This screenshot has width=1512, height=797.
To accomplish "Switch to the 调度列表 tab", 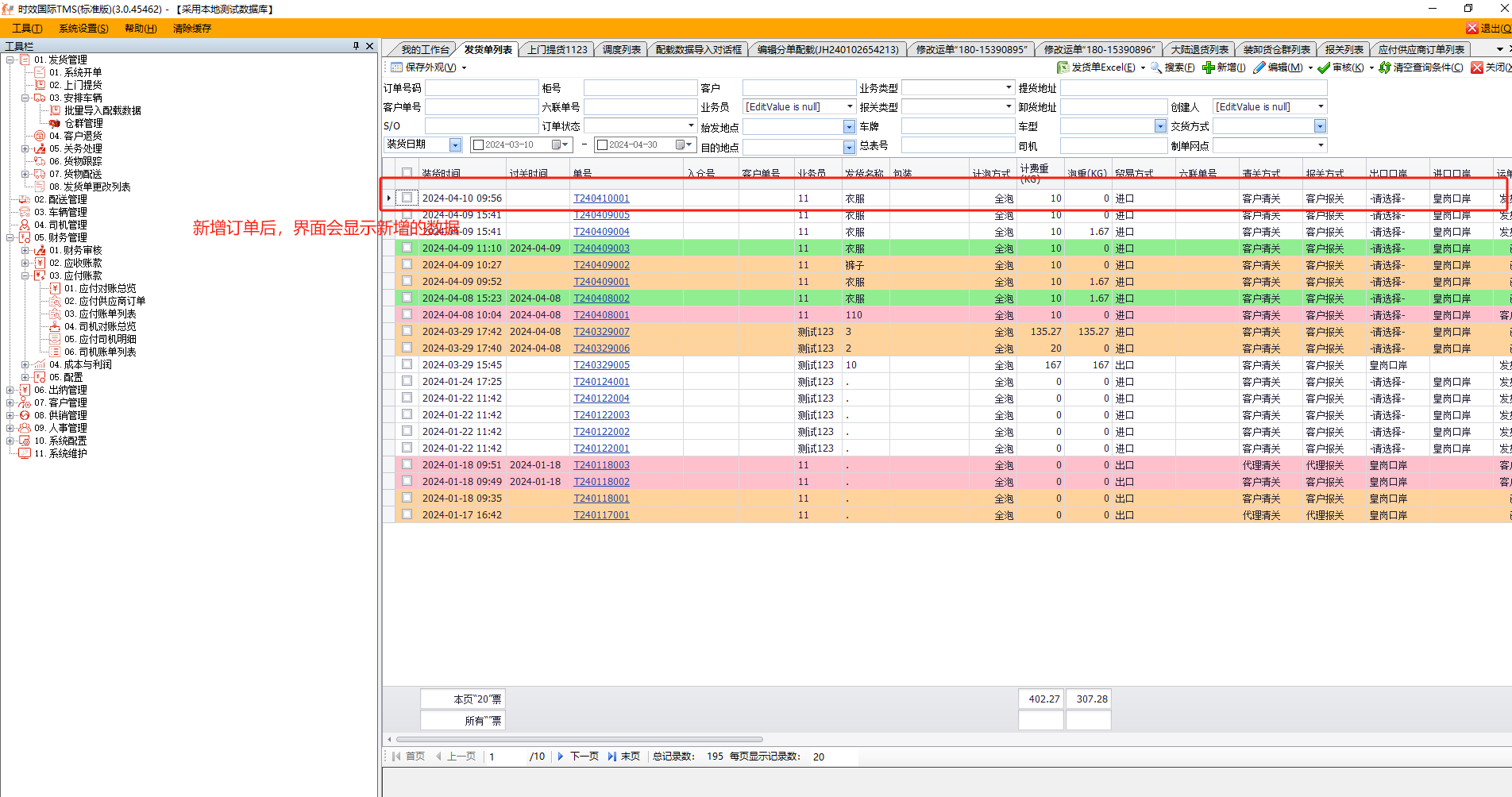I will [x=621, y=49].
